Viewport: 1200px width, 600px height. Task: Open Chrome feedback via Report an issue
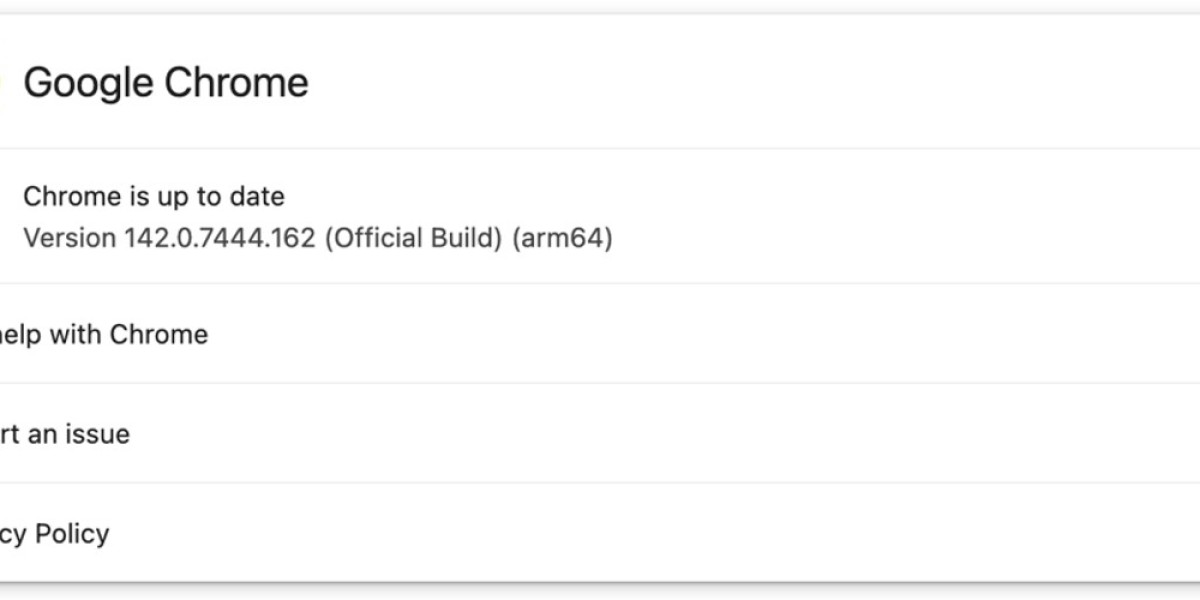click(x=65, y=434)
